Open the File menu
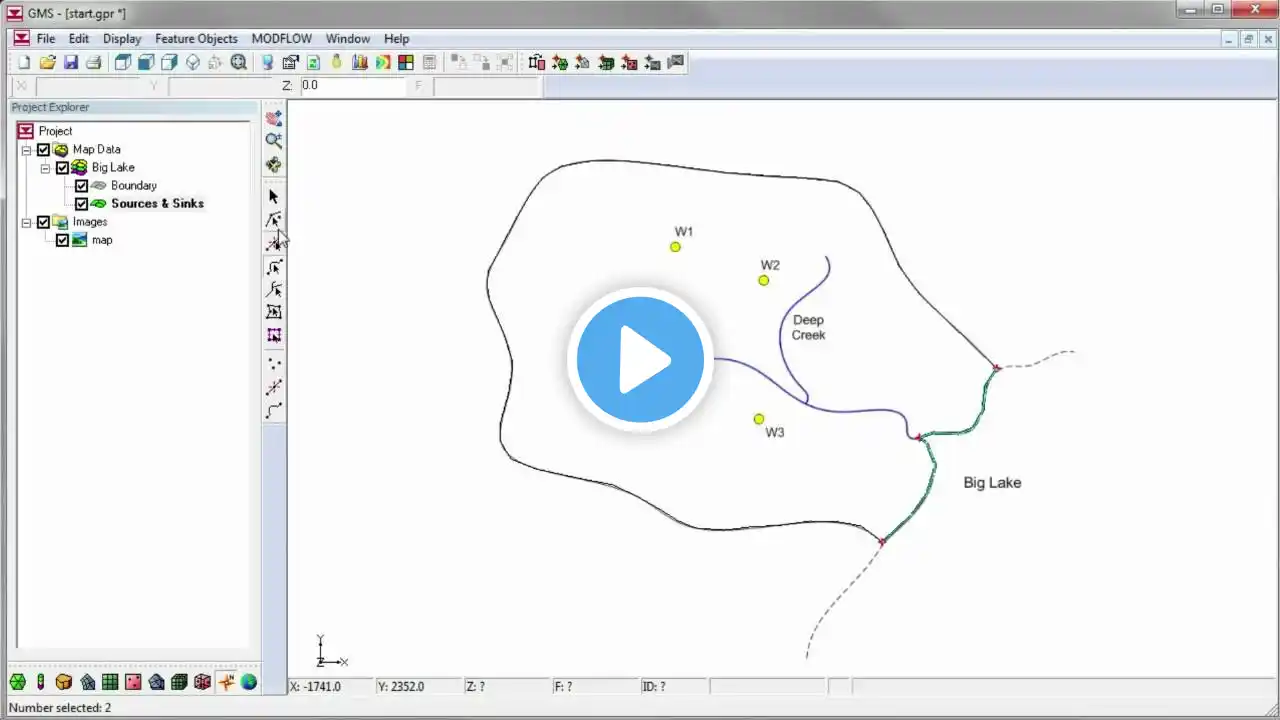The height and width of the screenshot is (720, 1280). [46, 39]
